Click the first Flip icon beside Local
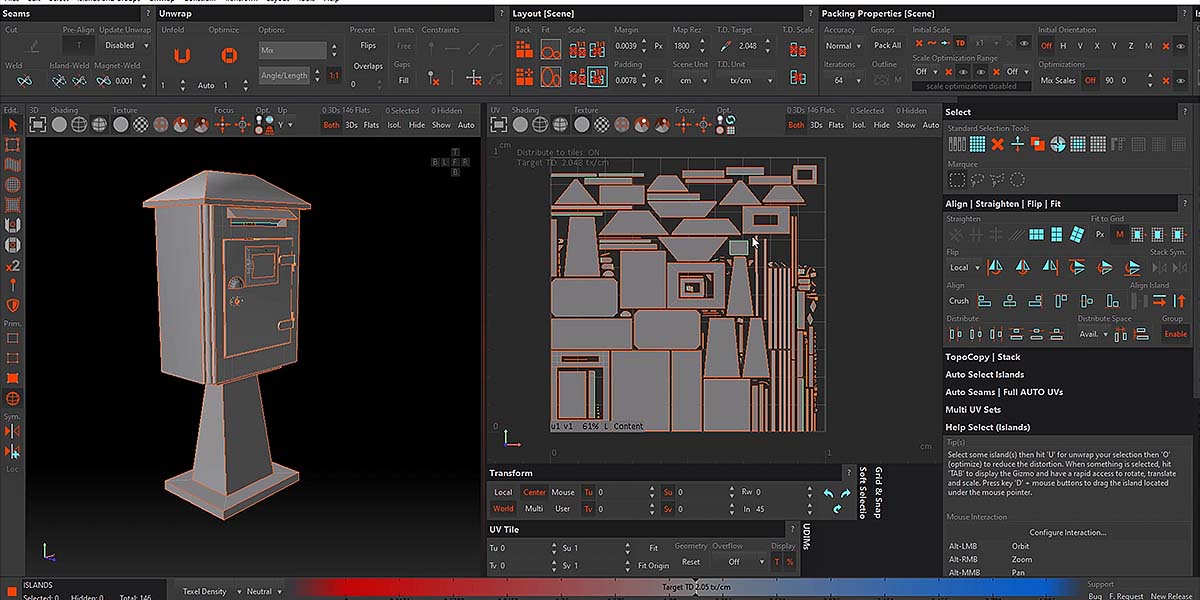Screen dimensions: 1200x600 (x=995, y=267)
